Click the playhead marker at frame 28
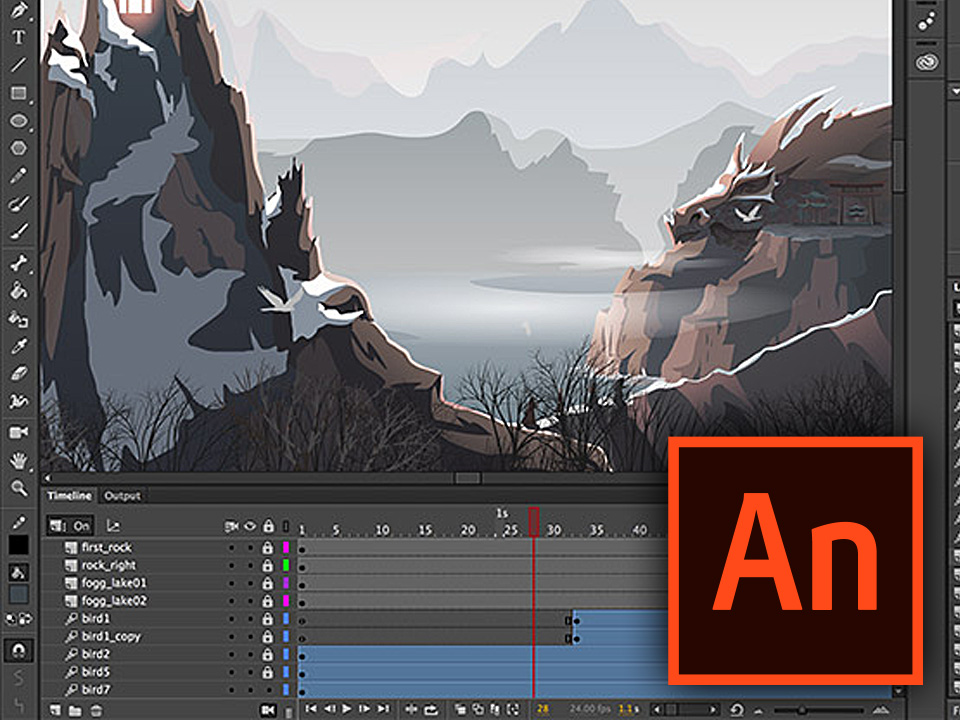960x720 pixels. 534,522
